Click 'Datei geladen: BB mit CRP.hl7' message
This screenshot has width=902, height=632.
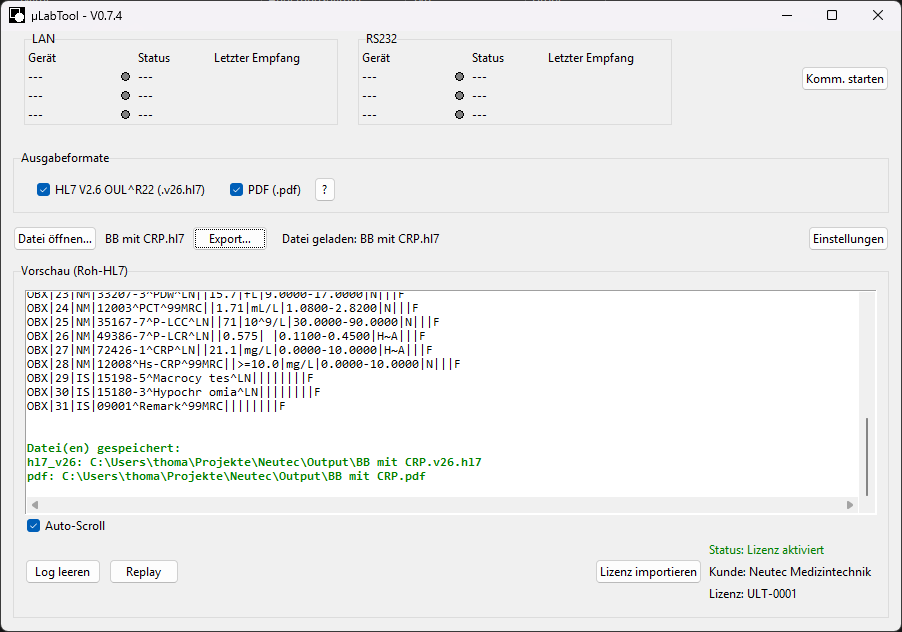click(x=361, y=239)
